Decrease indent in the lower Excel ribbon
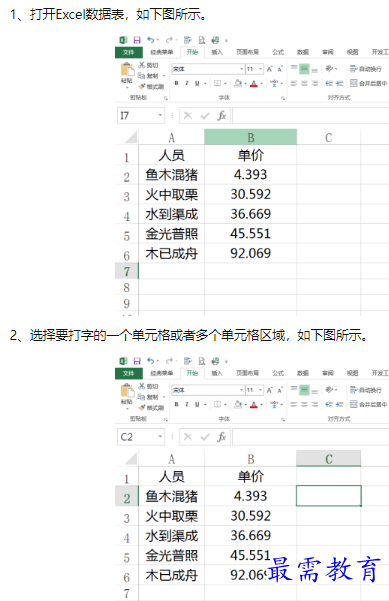Viewport: 389px width, 601px height. tap(329, 404)
